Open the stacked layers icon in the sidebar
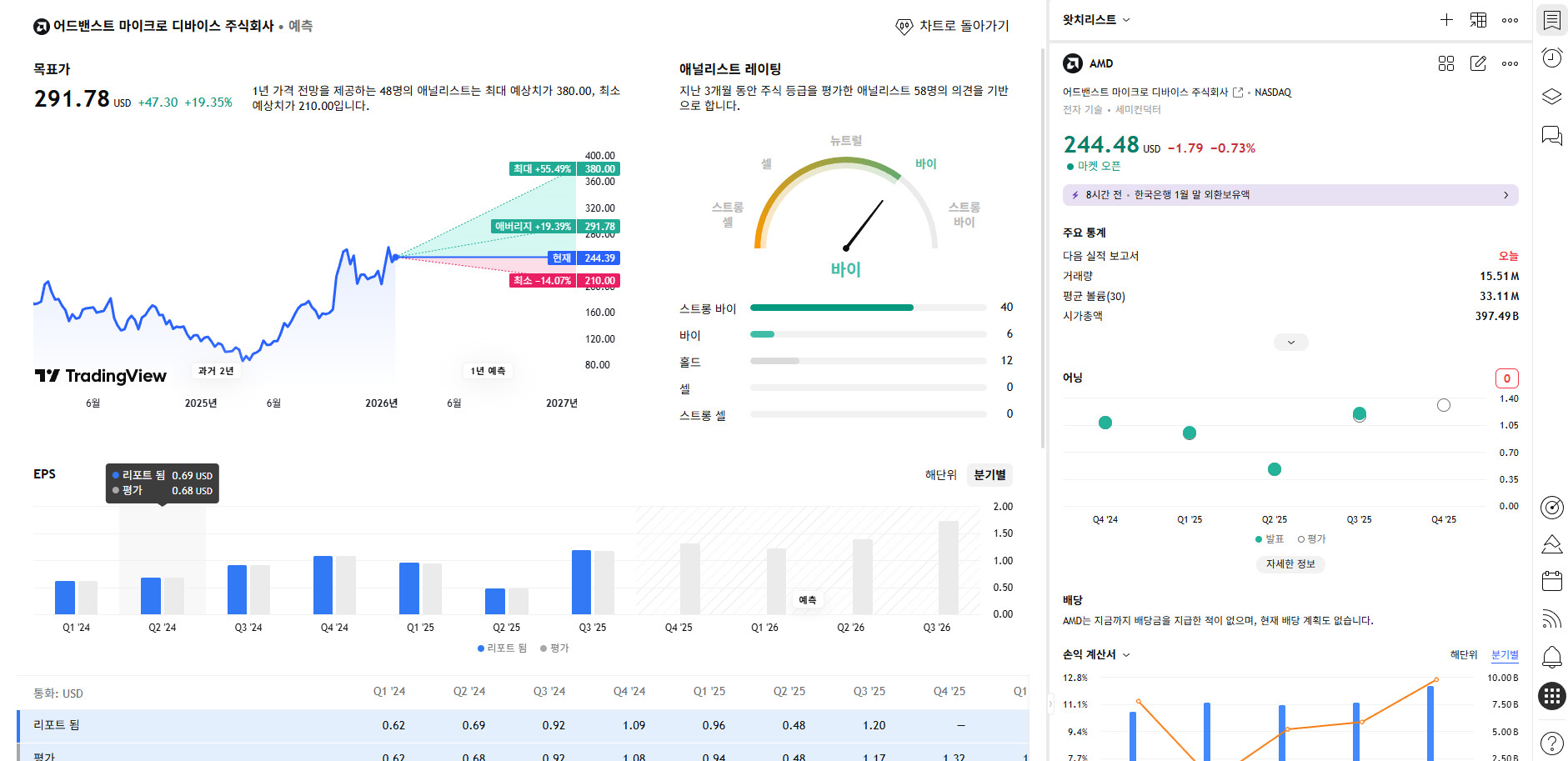Viewport: 1568px width, 761px height. pos(1551,97)
